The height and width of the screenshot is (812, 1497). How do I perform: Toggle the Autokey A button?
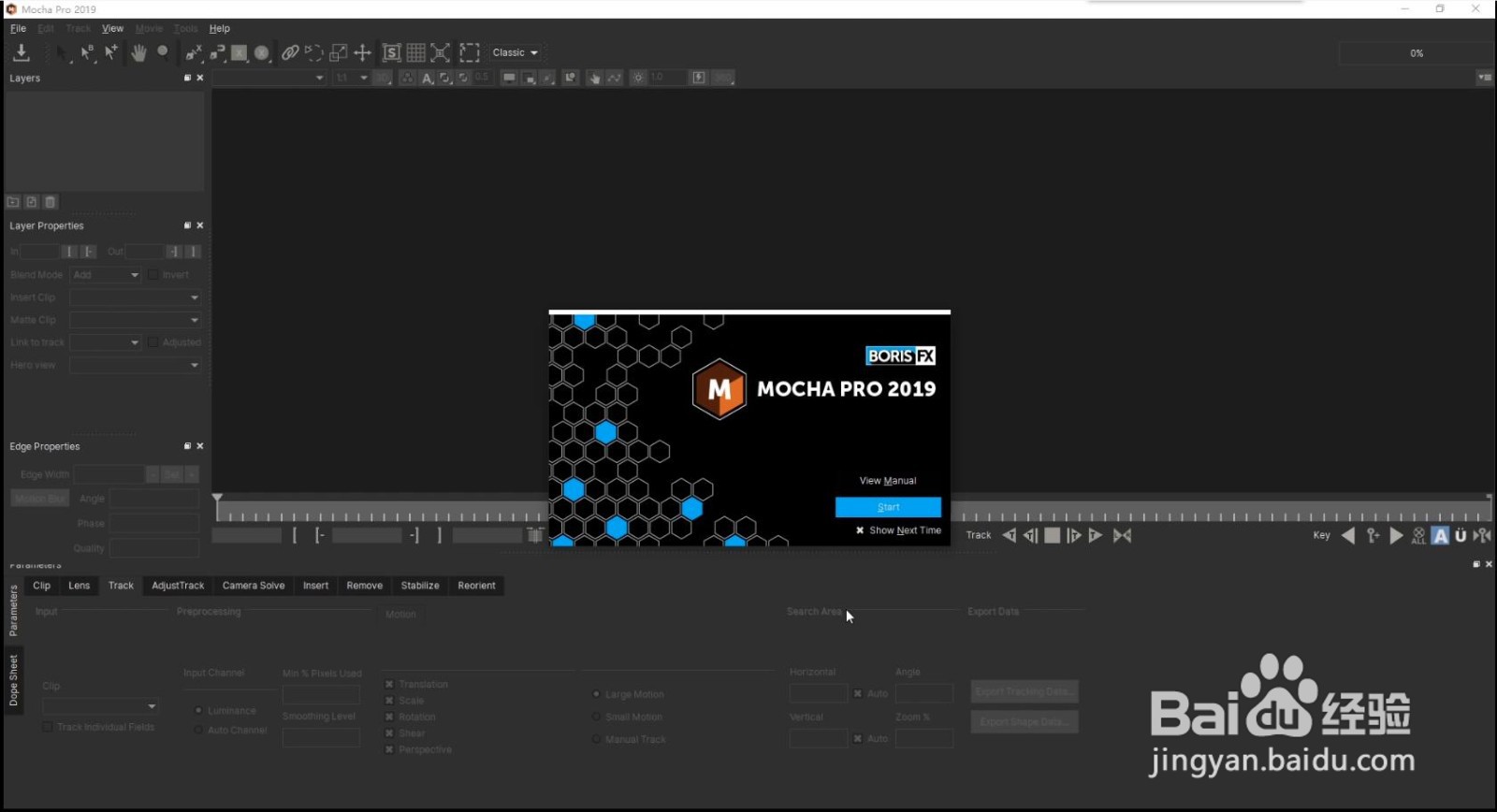pos(1441,535)
